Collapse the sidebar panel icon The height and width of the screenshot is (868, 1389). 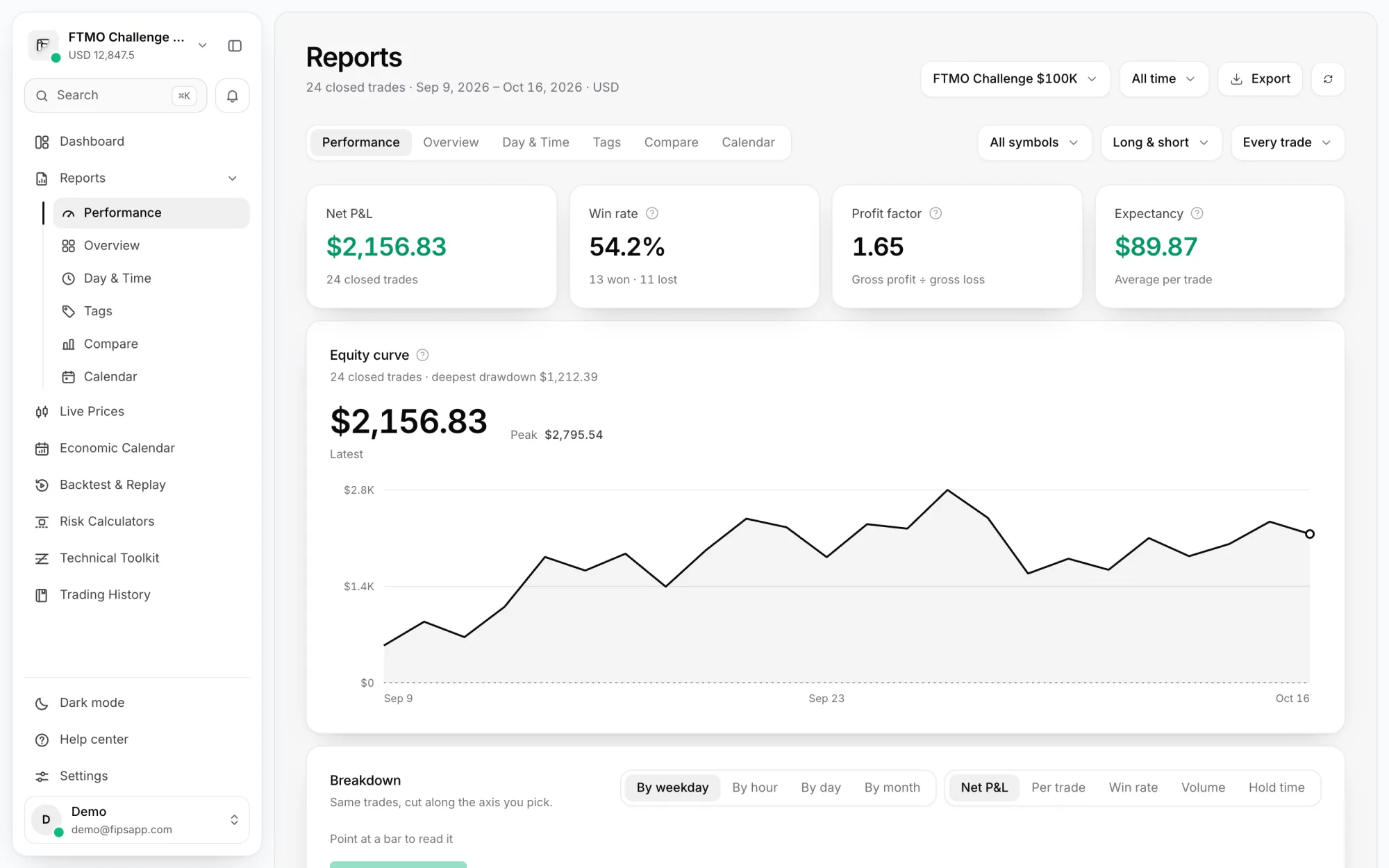point(235,46)
